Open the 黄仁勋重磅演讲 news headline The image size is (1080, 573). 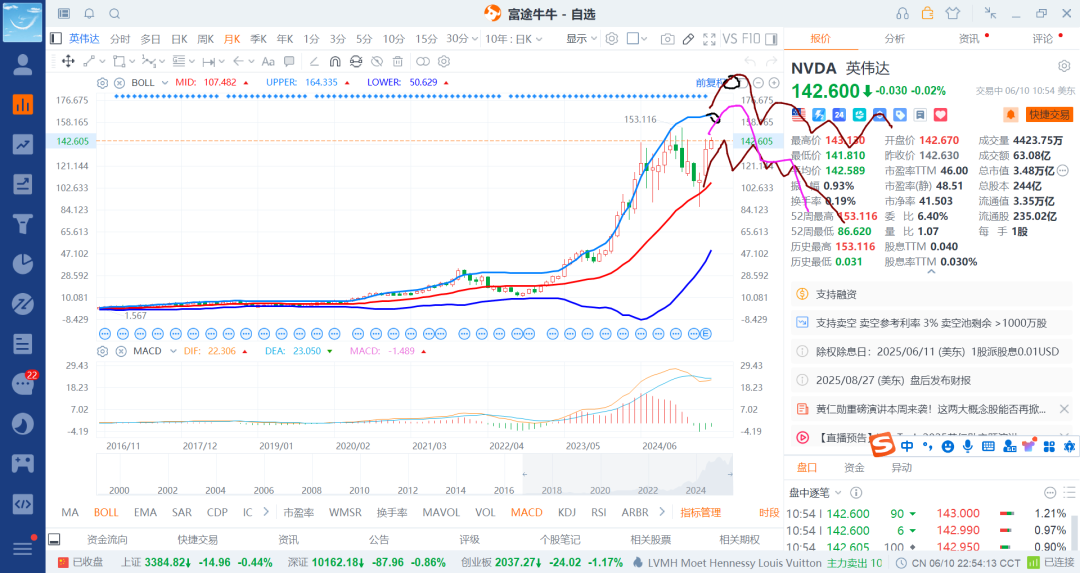[931, 409]
